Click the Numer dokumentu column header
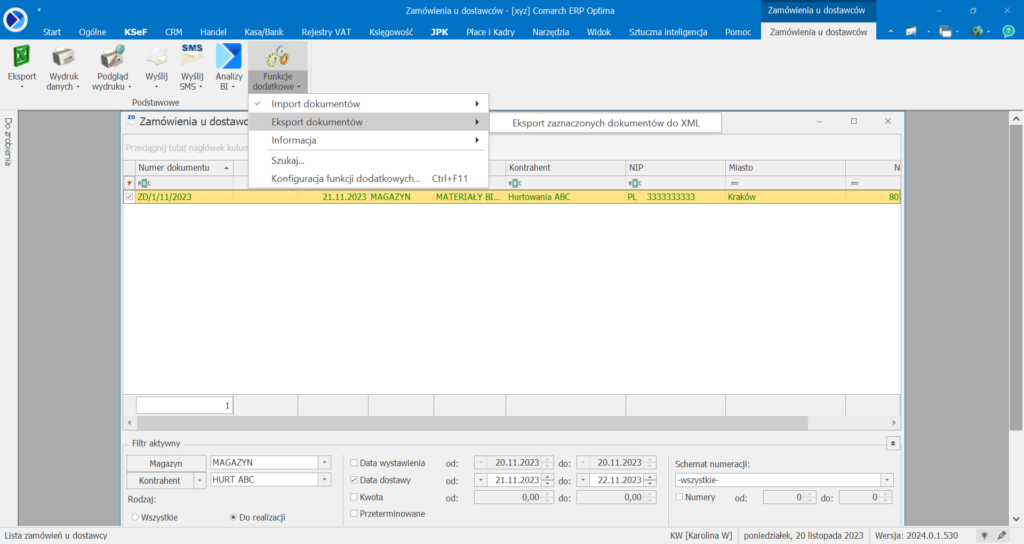The image size is (1024, 544). tap(175, 167)
